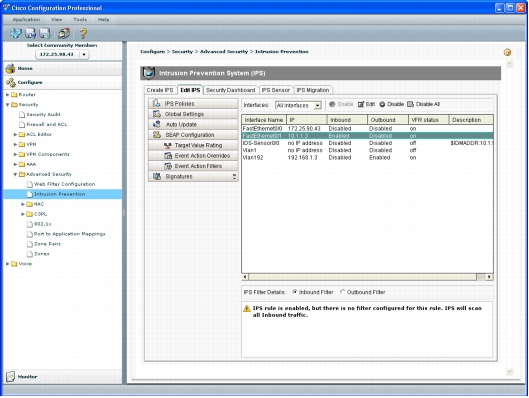Screen dimensions: 529x398
Task: Expand the VPN Components folder
Action: [15, 154]
